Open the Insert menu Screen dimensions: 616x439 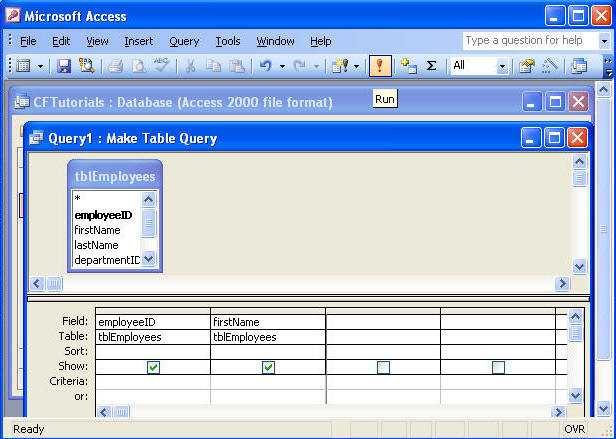(x=139, y=41)
